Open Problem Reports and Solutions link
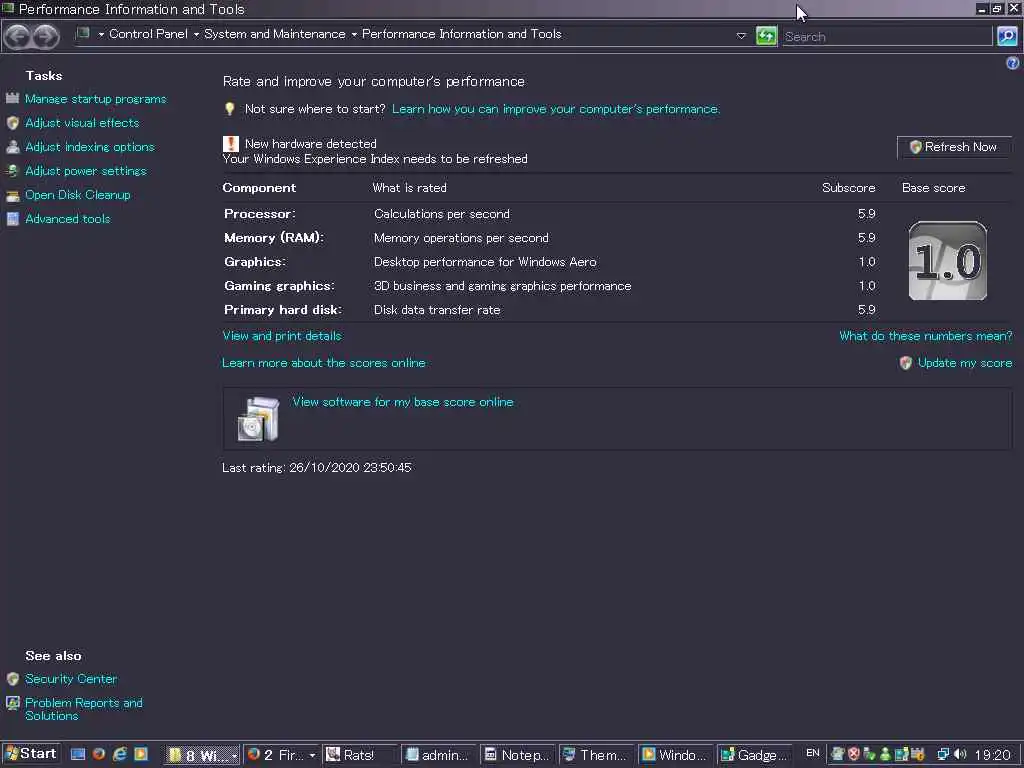 (84, 709)
